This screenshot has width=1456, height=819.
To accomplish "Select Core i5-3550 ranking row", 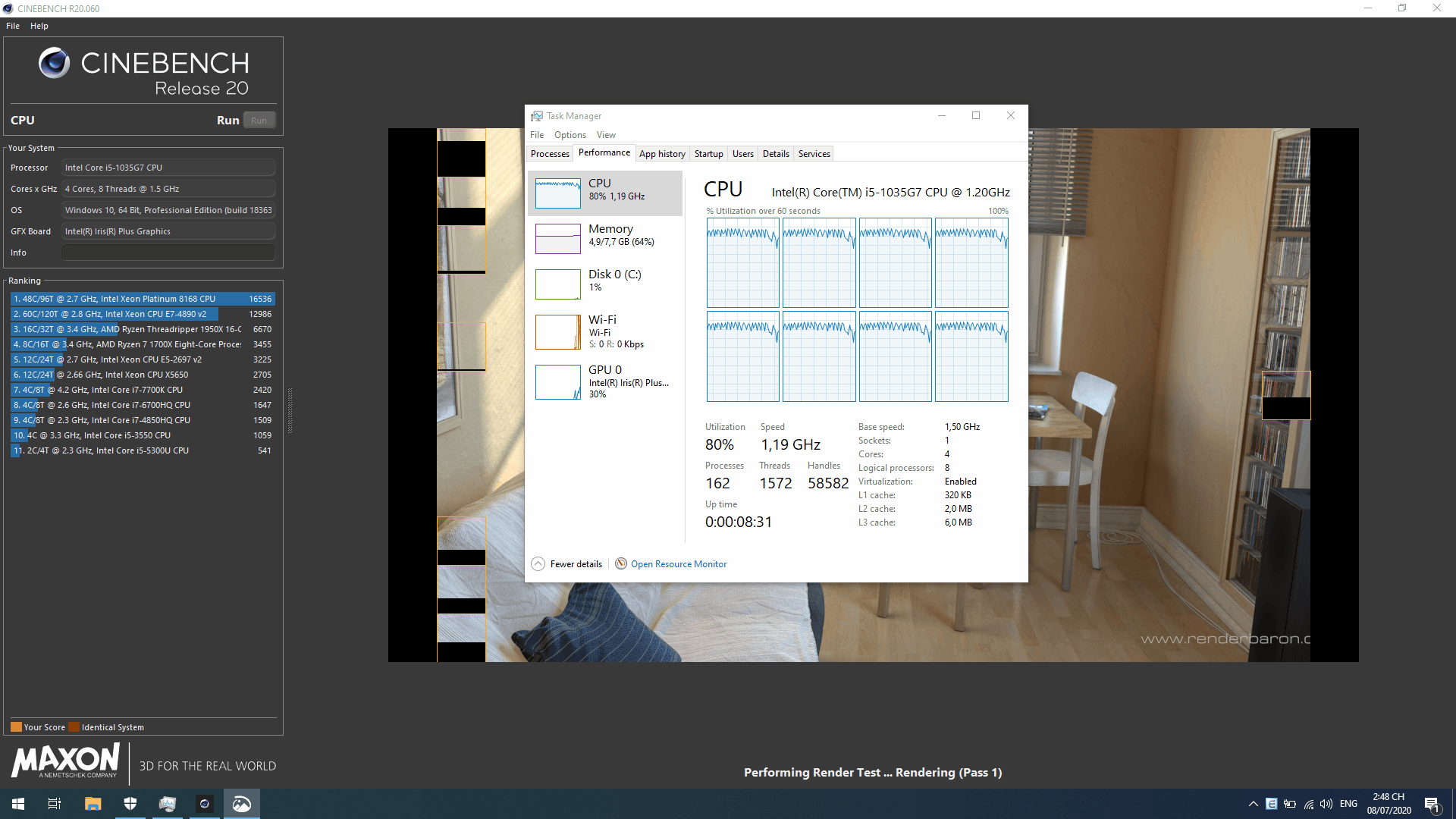I will (x=143, y=435).
